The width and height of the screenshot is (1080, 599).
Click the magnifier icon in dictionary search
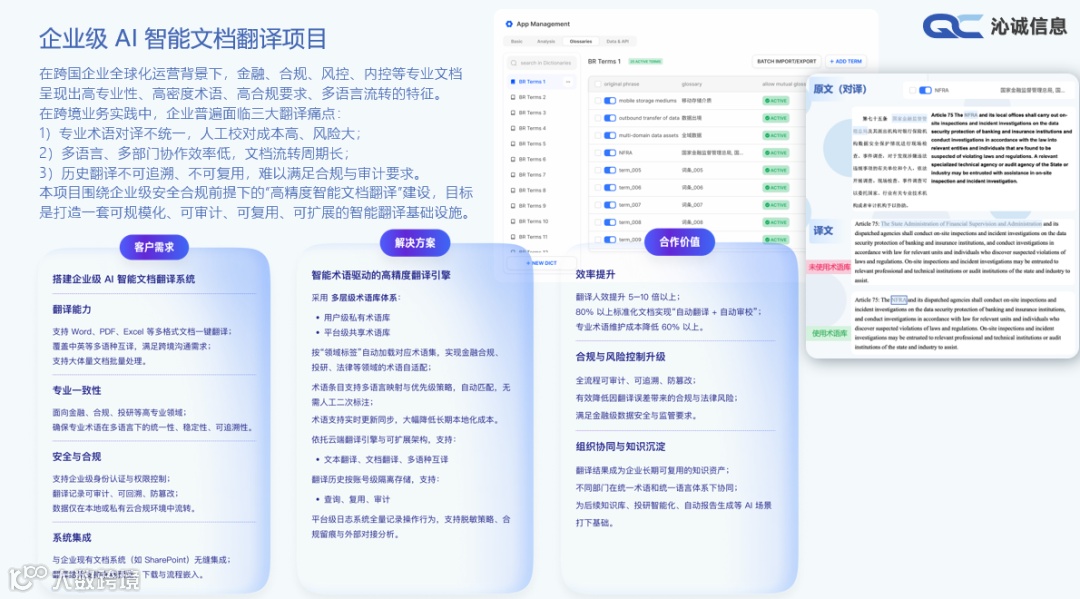pos(514,63)
